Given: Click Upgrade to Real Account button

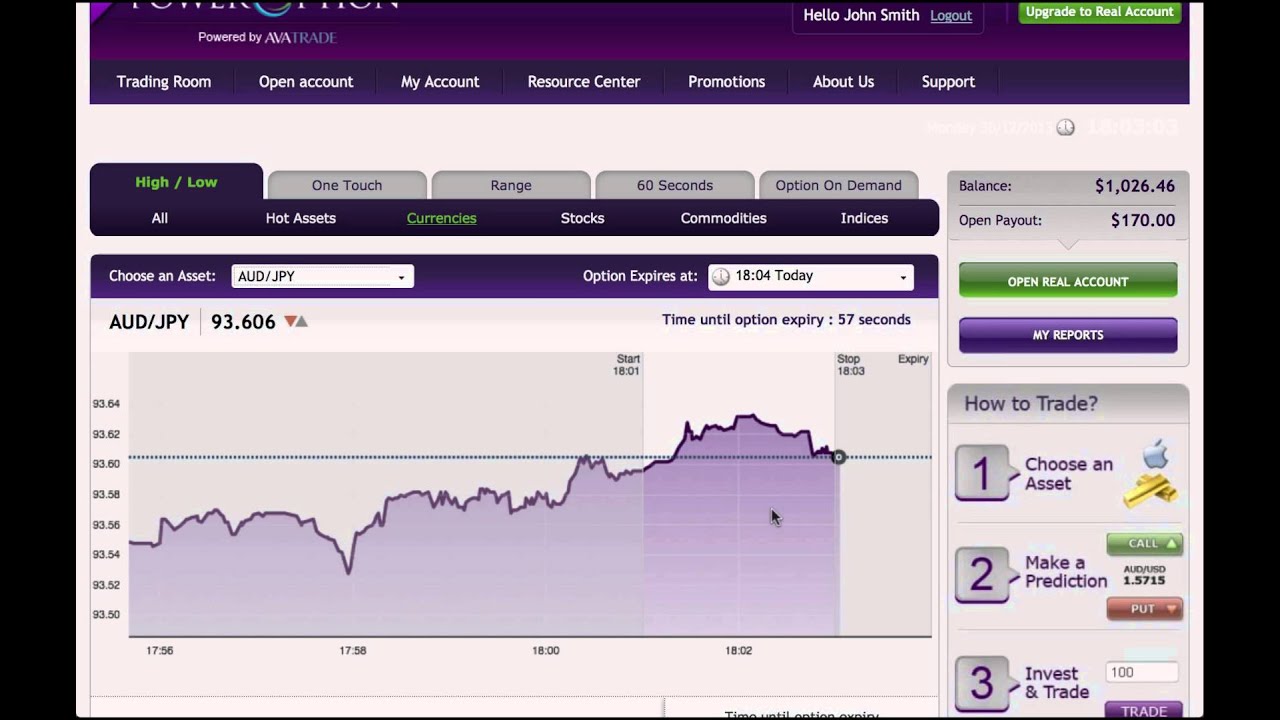Looking at the screenshot, I should click(1099, 12).
